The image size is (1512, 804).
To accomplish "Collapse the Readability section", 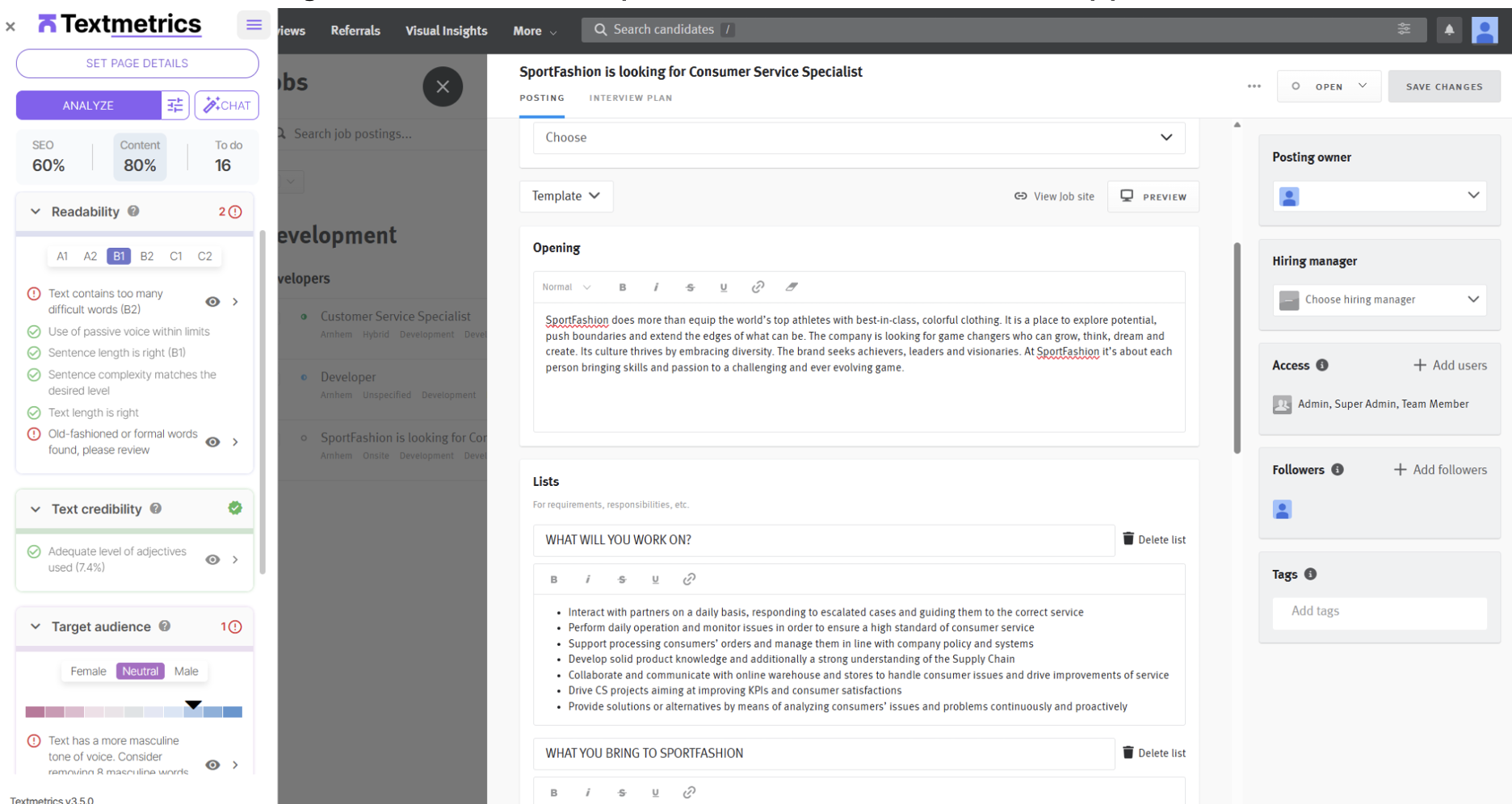I will [36, 211].
